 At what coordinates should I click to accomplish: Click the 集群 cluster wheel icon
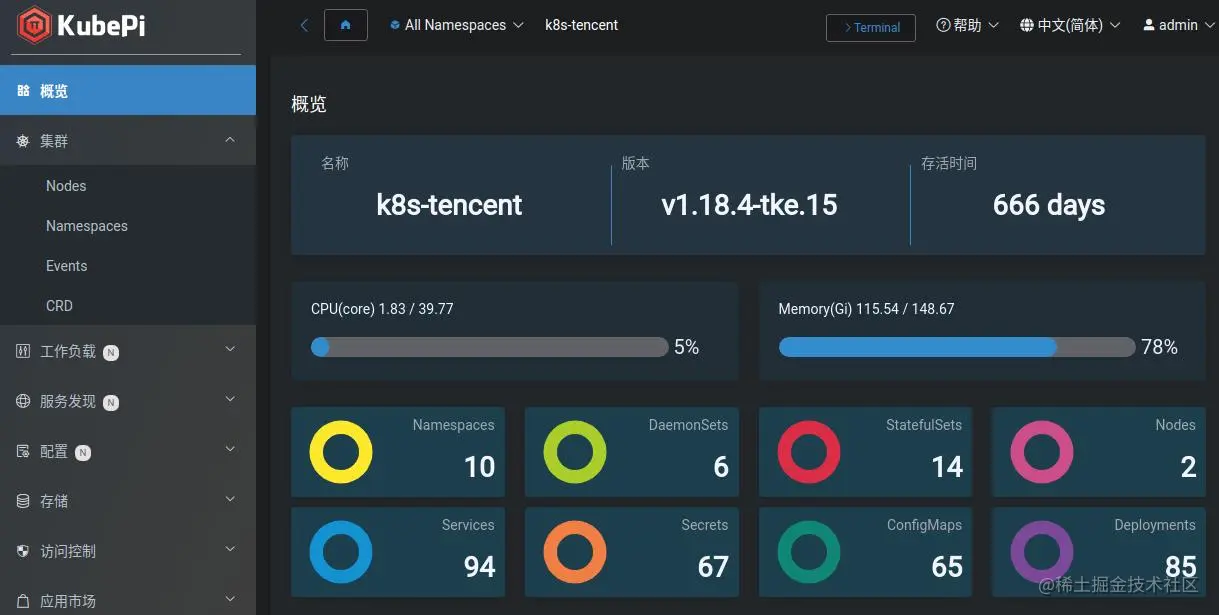coord(23,141)
